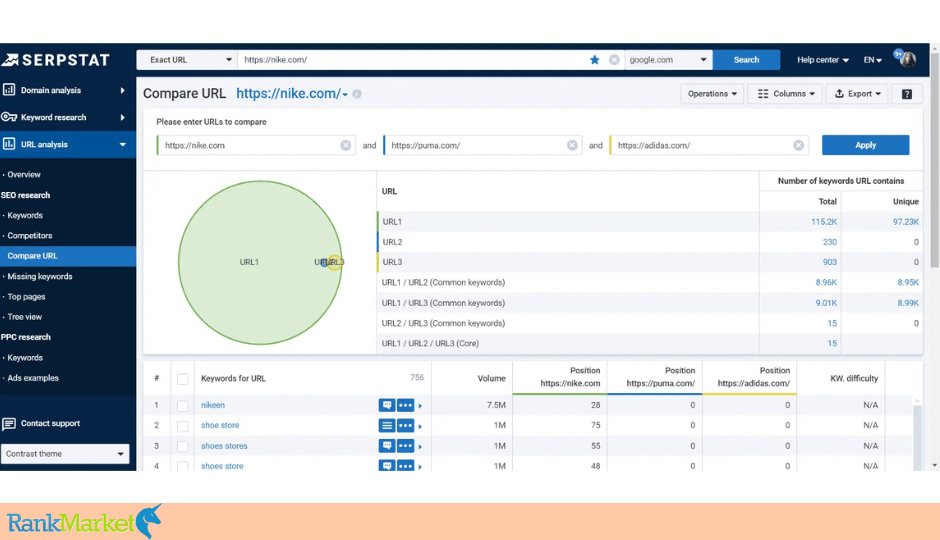
Task: Open Ads examples under PPC research
Action: pyautogui.click(x=33, y=378)
